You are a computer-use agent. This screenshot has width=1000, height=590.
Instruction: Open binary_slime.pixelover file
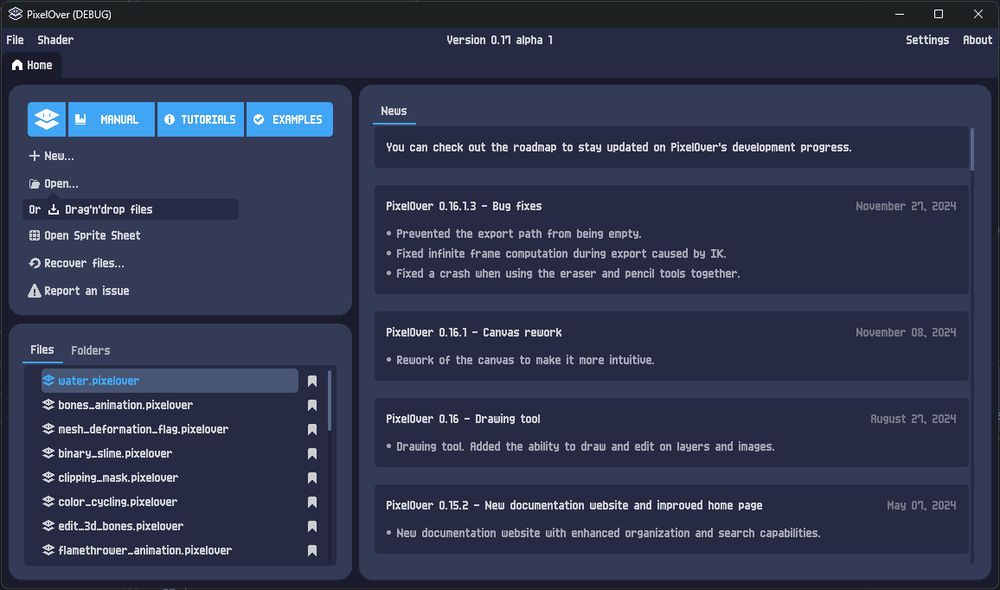click(170, 454)
